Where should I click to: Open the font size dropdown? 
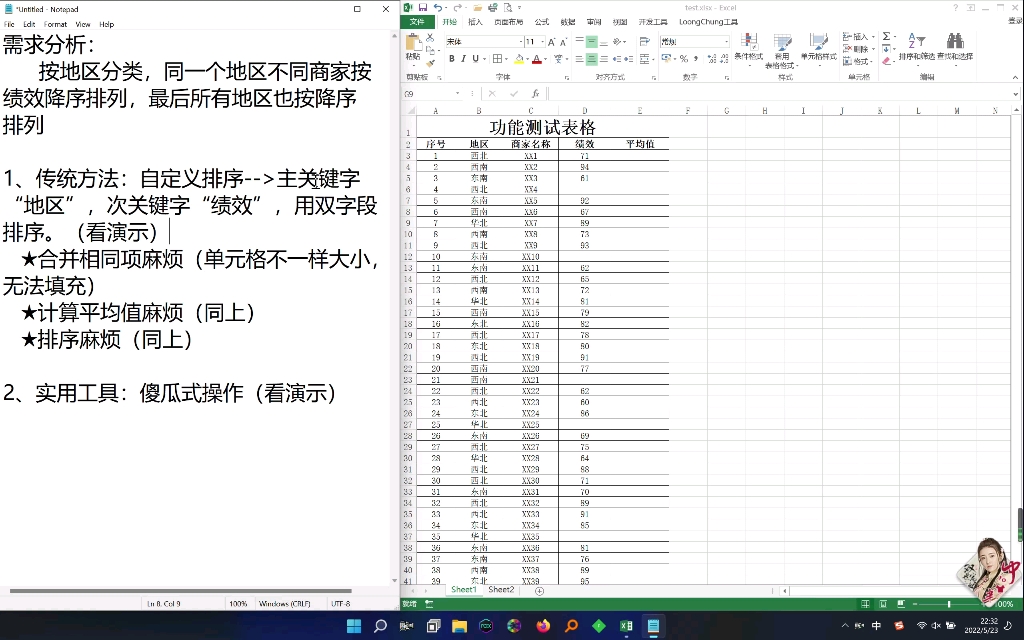tap(542, 42)
